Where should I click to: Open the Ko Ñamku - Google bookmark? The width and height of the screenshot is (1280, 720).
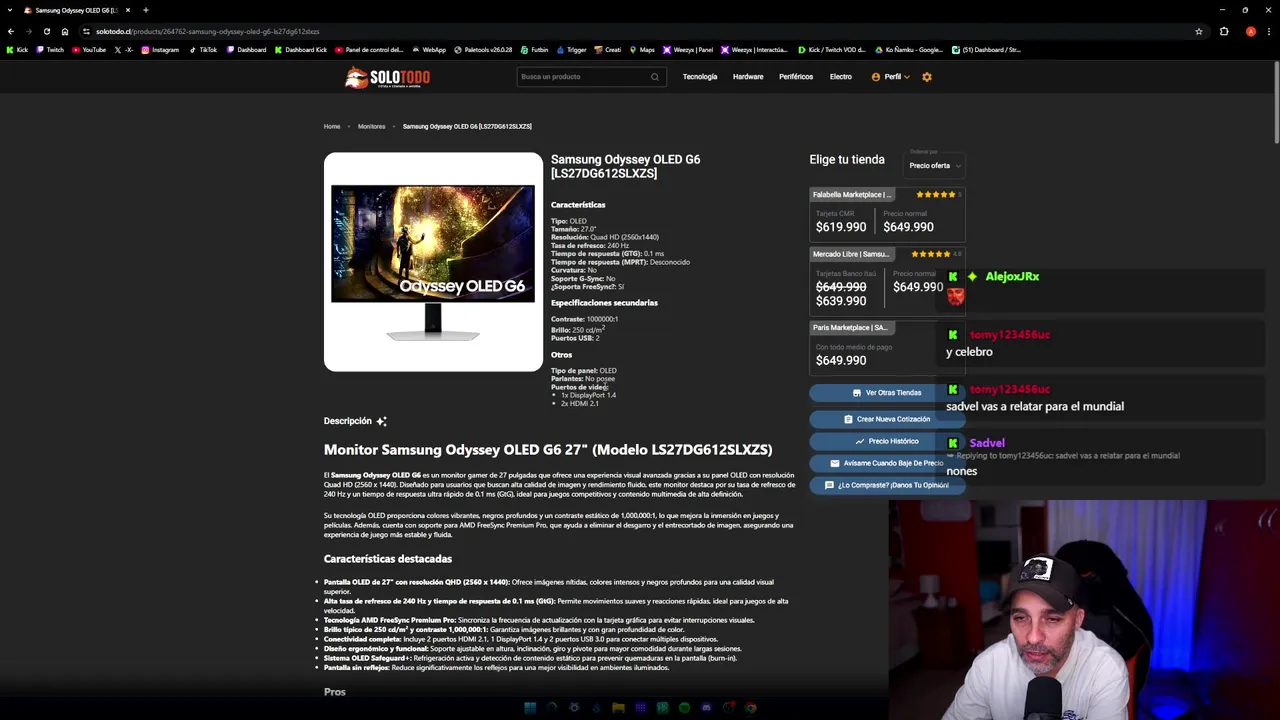[x=908, y=50]
